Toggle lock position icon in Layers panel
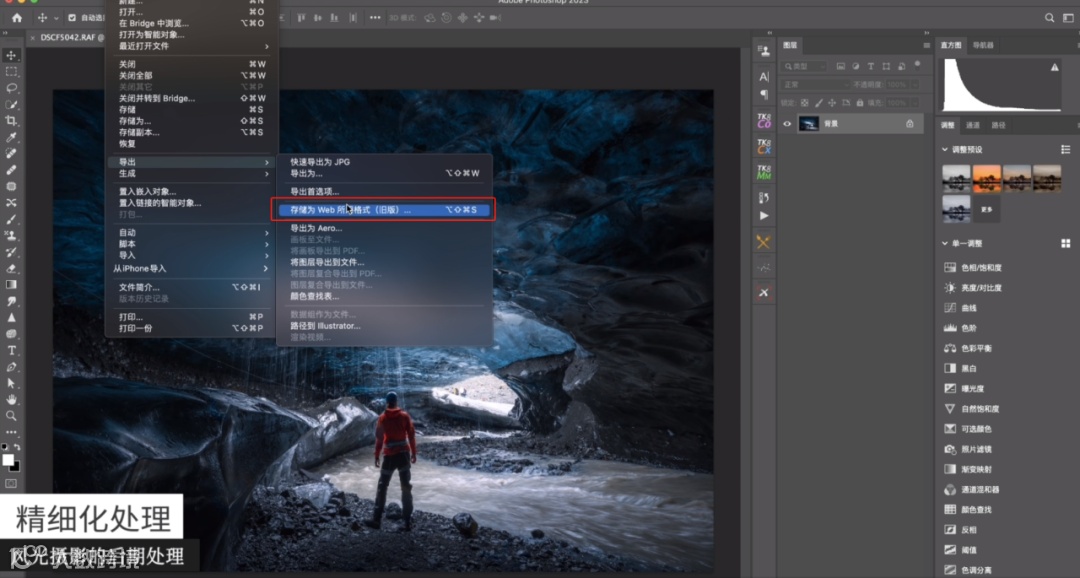 (x=832, y=103)
